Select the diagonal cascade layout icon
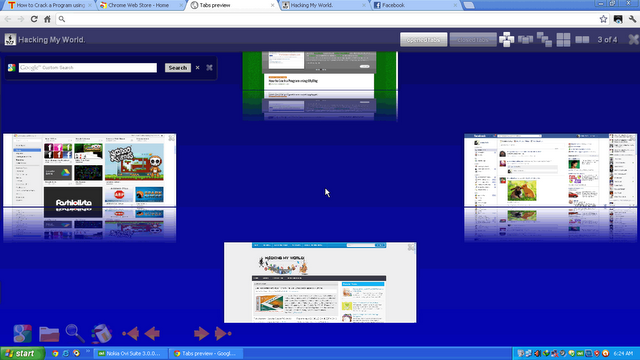640x360 pixels. (x=544, y=39)
